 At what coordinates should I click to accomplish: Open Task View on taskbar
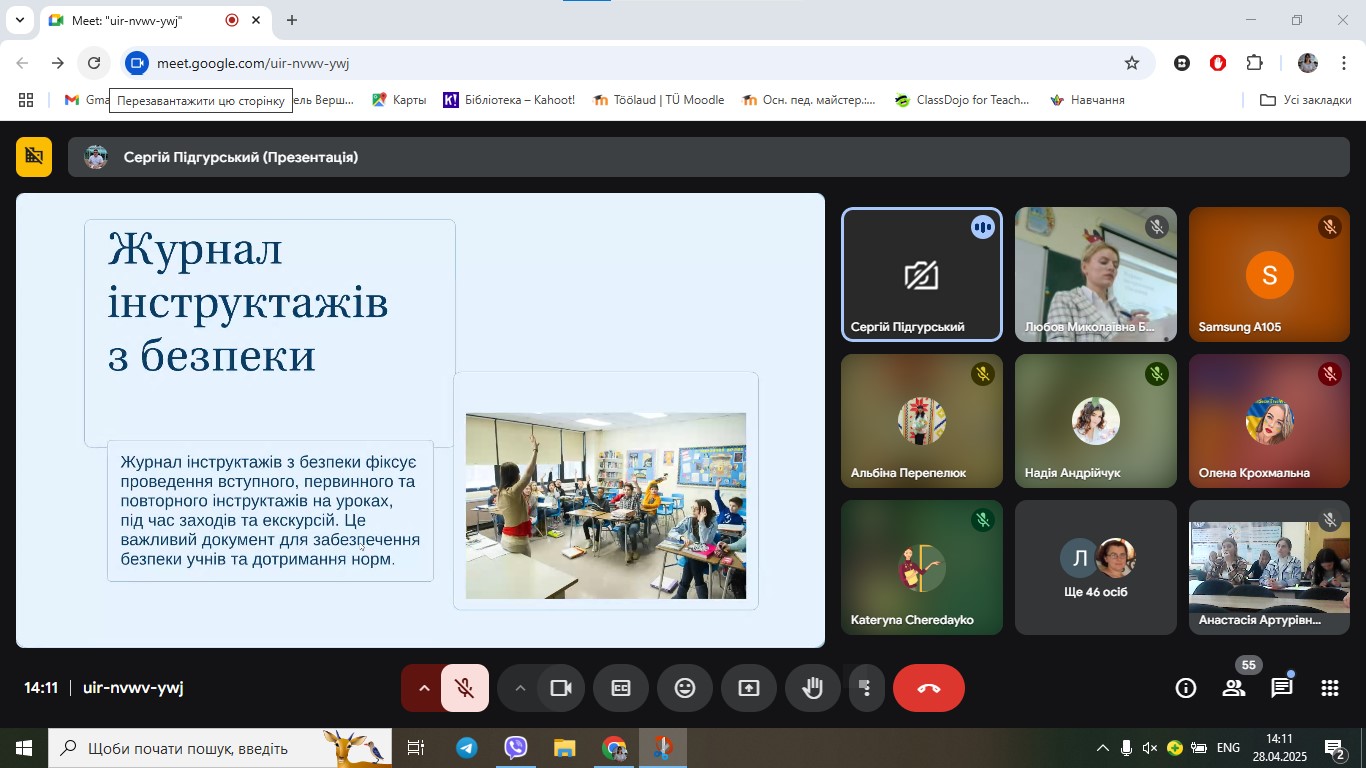416,748
